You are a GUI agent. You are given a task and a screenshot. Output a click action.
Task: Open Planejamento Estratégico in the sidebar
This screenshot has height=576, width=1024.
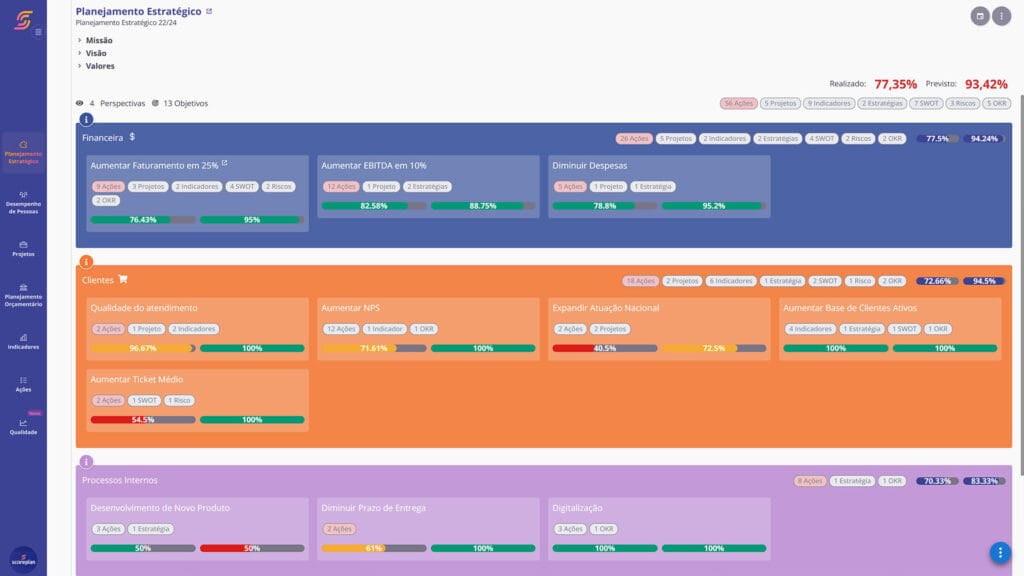point(24,152)
